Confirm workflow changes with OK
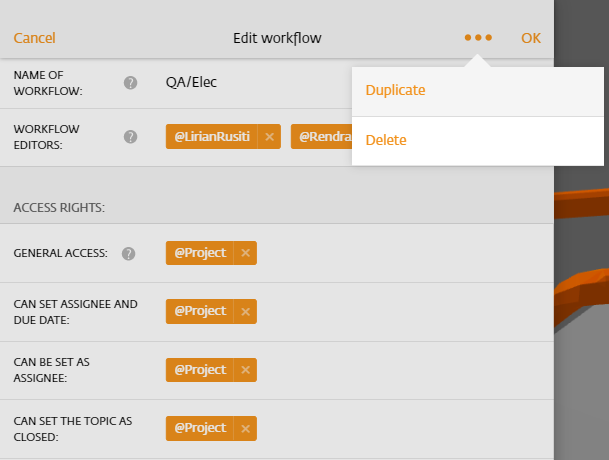The image size is (609, 460). (x=531, y=38)
